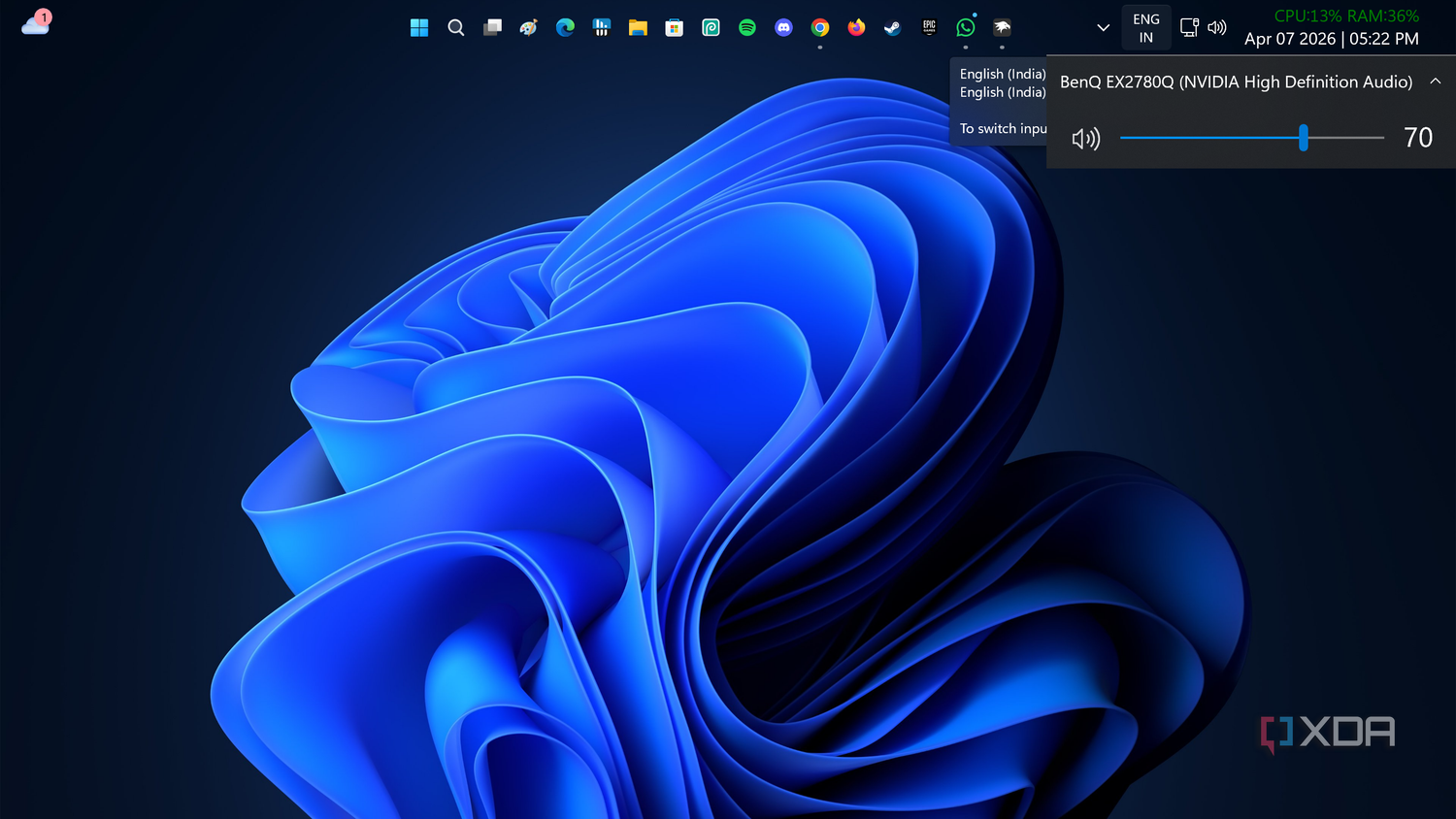Viewport: 1456px width, 819px height.
Task: Open Spotify from the taskbar
Action: pyautogui.click(x=747, y=27)
